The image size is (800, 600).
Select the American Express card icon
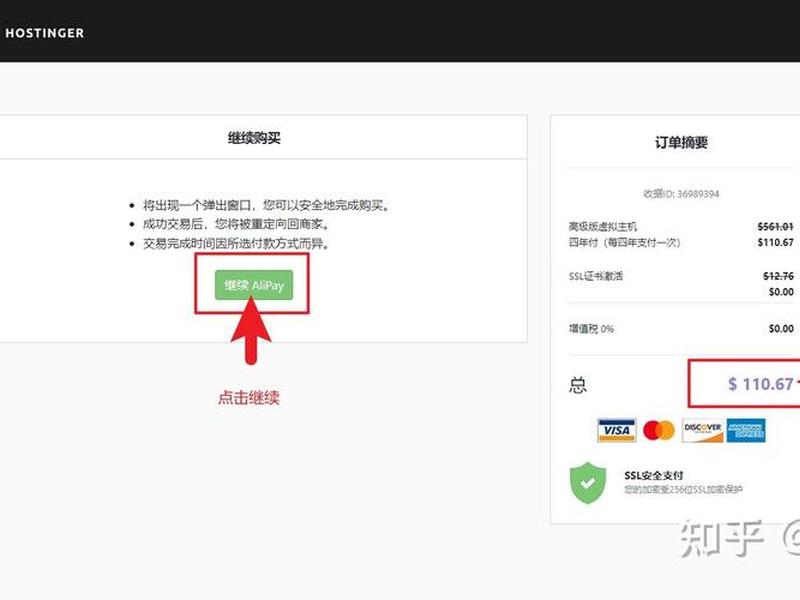coord(746,430)
